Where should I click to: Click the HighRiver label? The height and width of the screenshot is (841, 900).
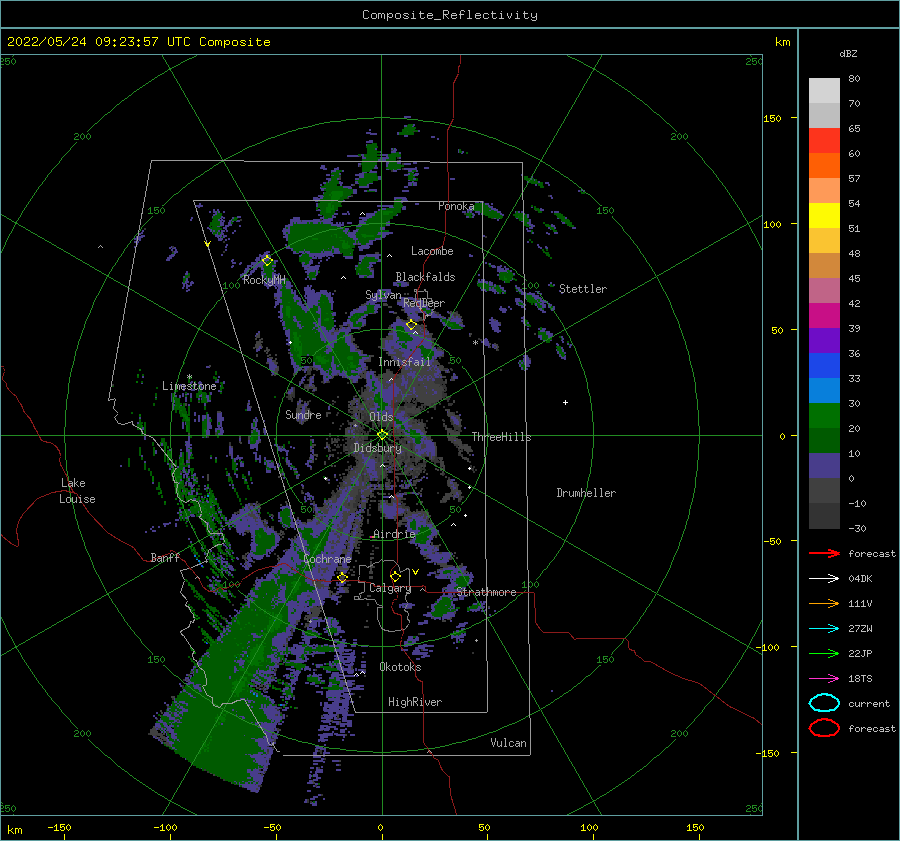415,702
